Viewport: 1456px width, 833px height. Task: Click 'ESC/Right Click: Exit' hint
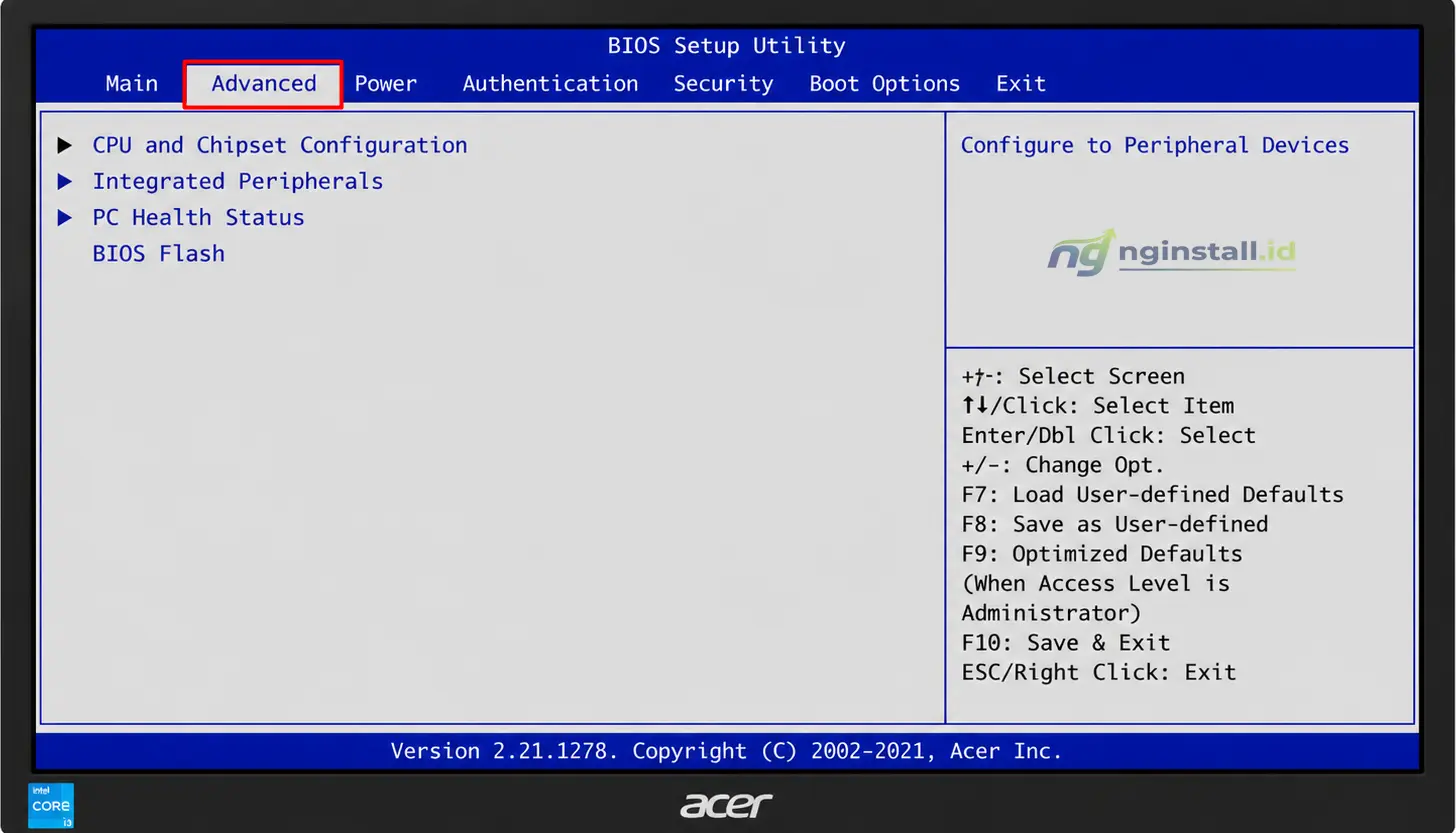(x=1099, y=672)
